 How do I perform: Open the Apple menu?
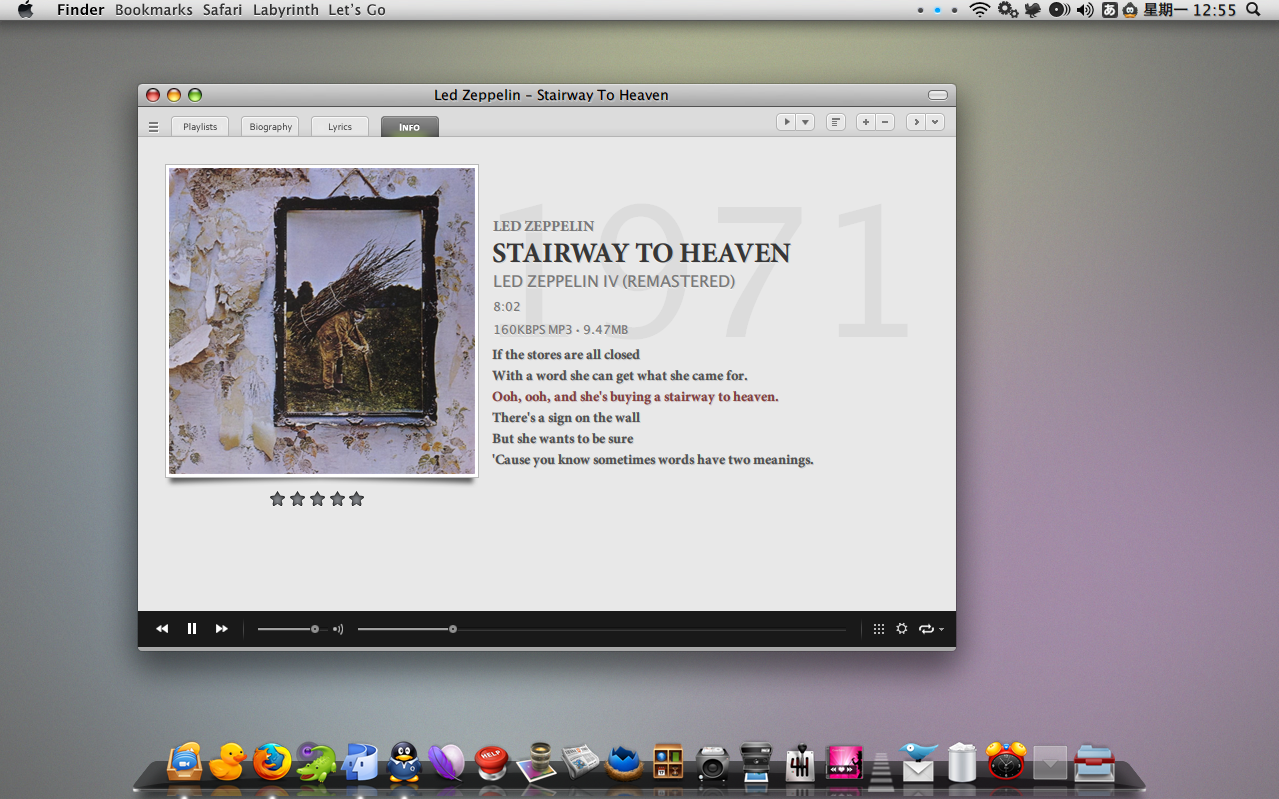(26, 10)
